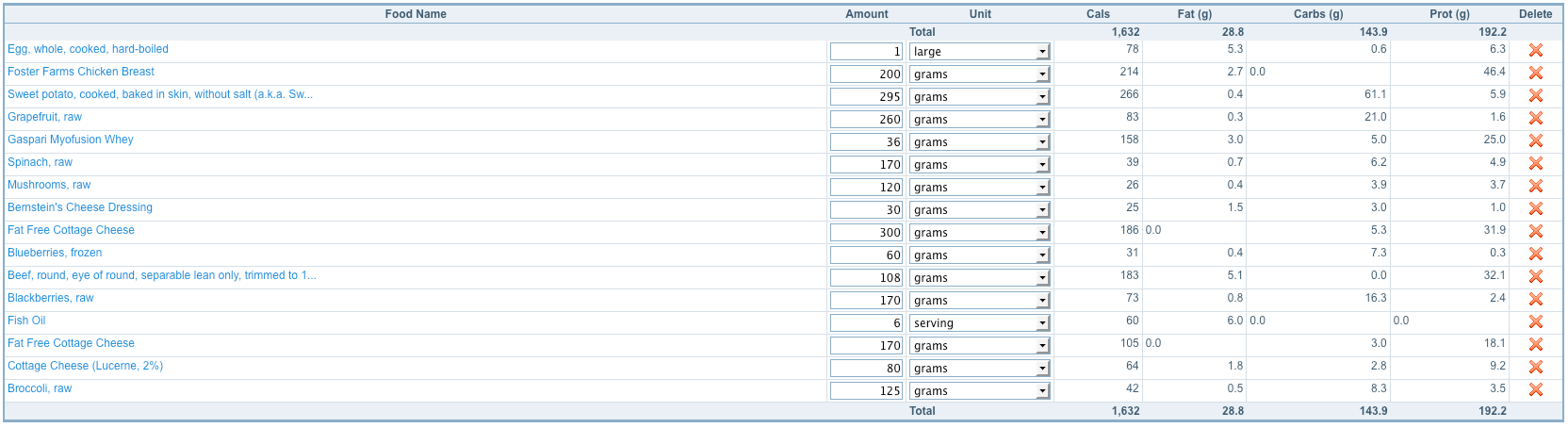The image size is (1568, 428).
Task: Delete the Mushrooms, raw row
Action: coord(1535,187)
